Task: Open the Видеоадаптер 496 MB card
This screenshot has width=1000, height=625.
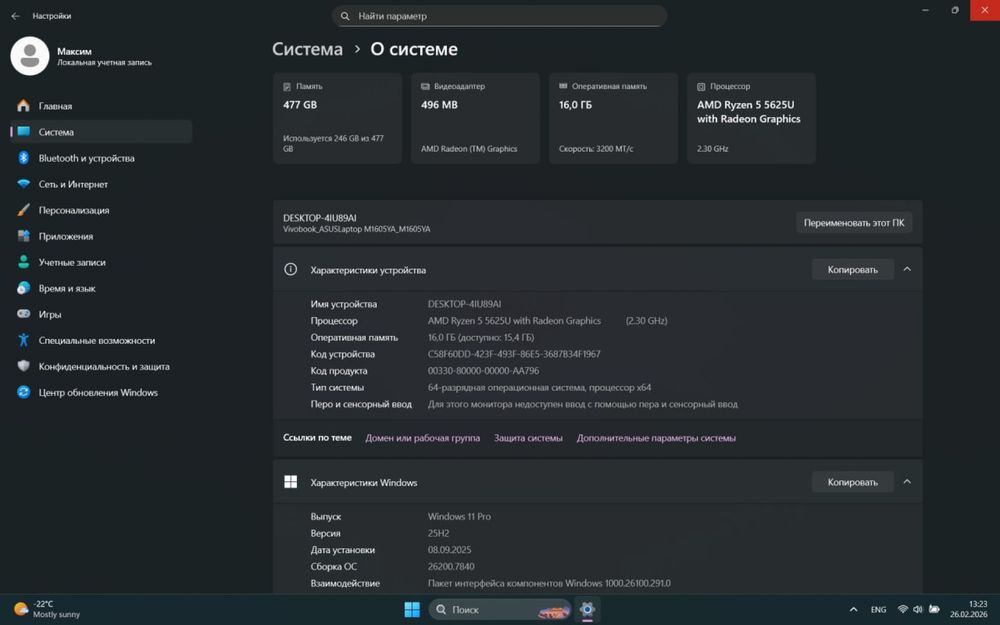Action: coord(475,118)
